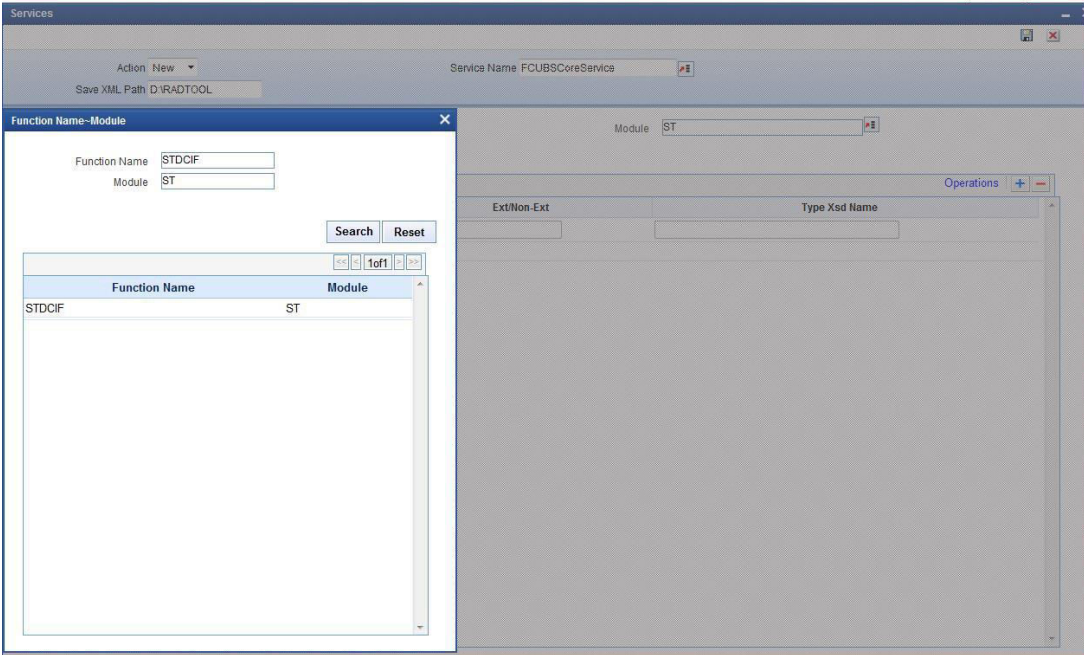
Task: Remove a row with the Operations minus icon
Action: click(1040, 183)
